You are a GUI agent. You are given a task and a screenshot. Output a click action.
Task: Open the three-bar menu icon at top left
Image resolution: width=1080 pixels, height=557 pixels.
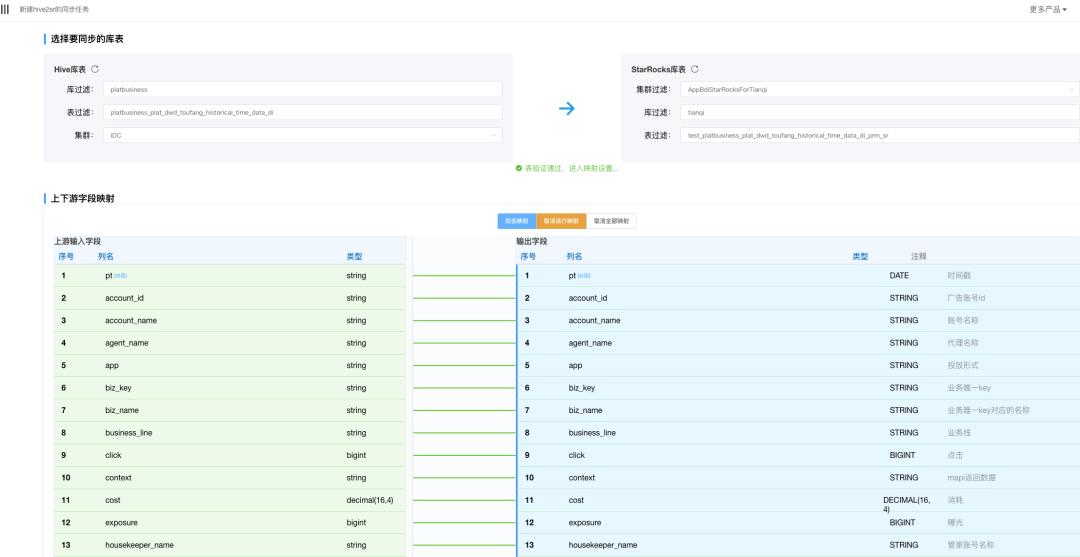[x=5, y=10]
